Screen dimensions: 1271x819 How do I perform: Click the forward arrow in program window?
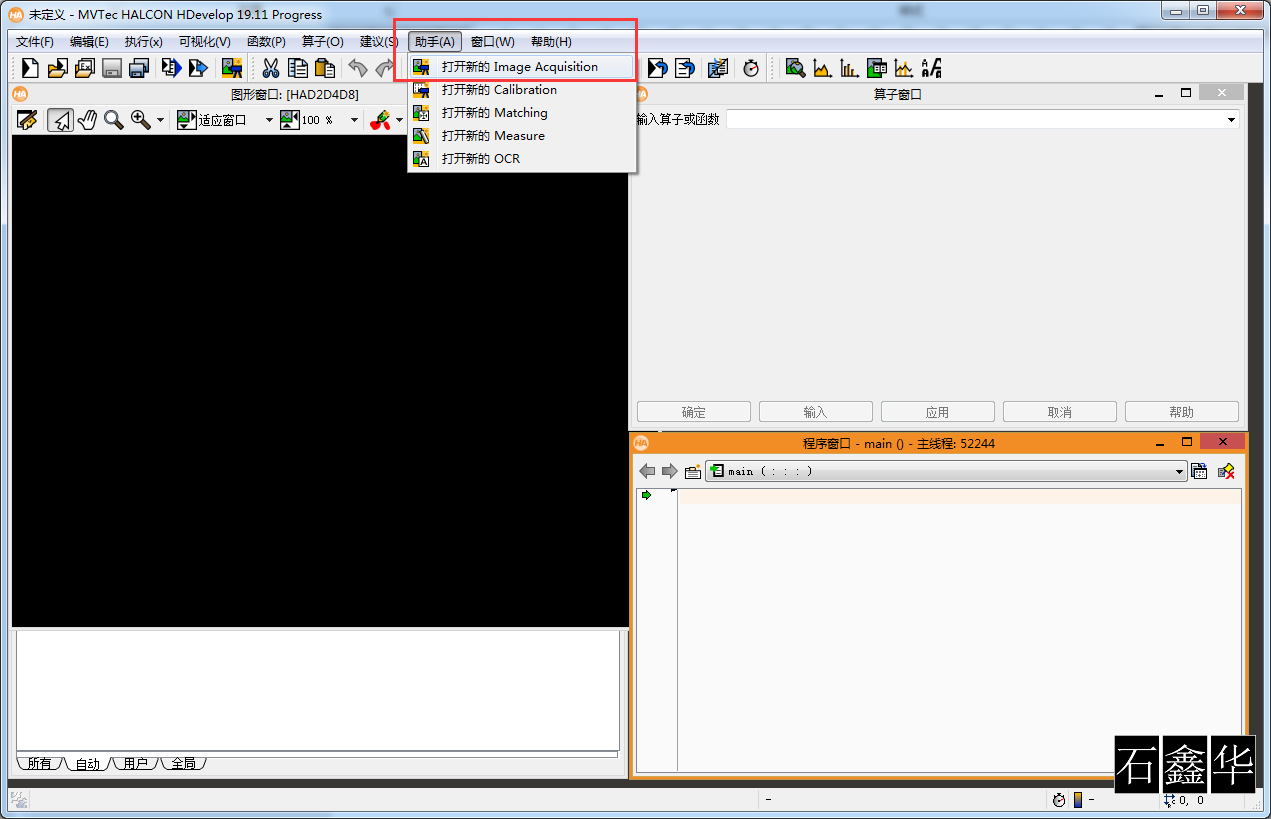(670, 471)
